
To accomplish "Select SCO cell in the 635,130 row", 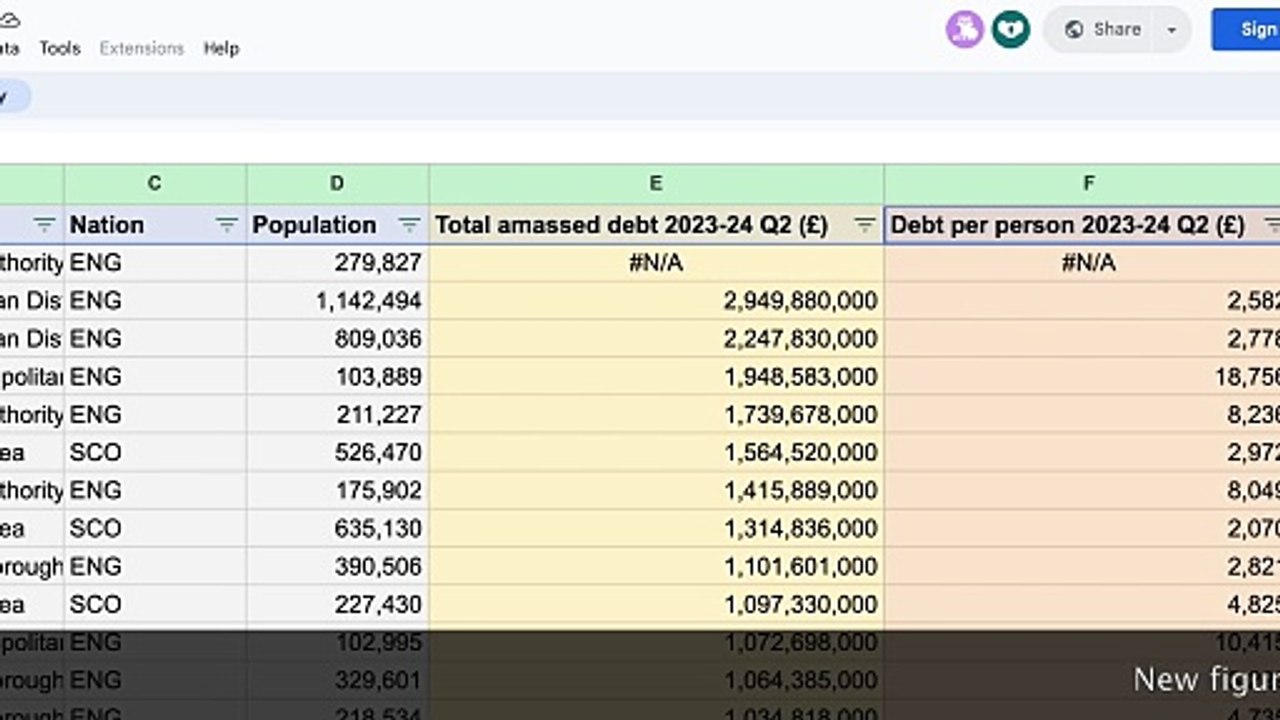I will 155,529.
